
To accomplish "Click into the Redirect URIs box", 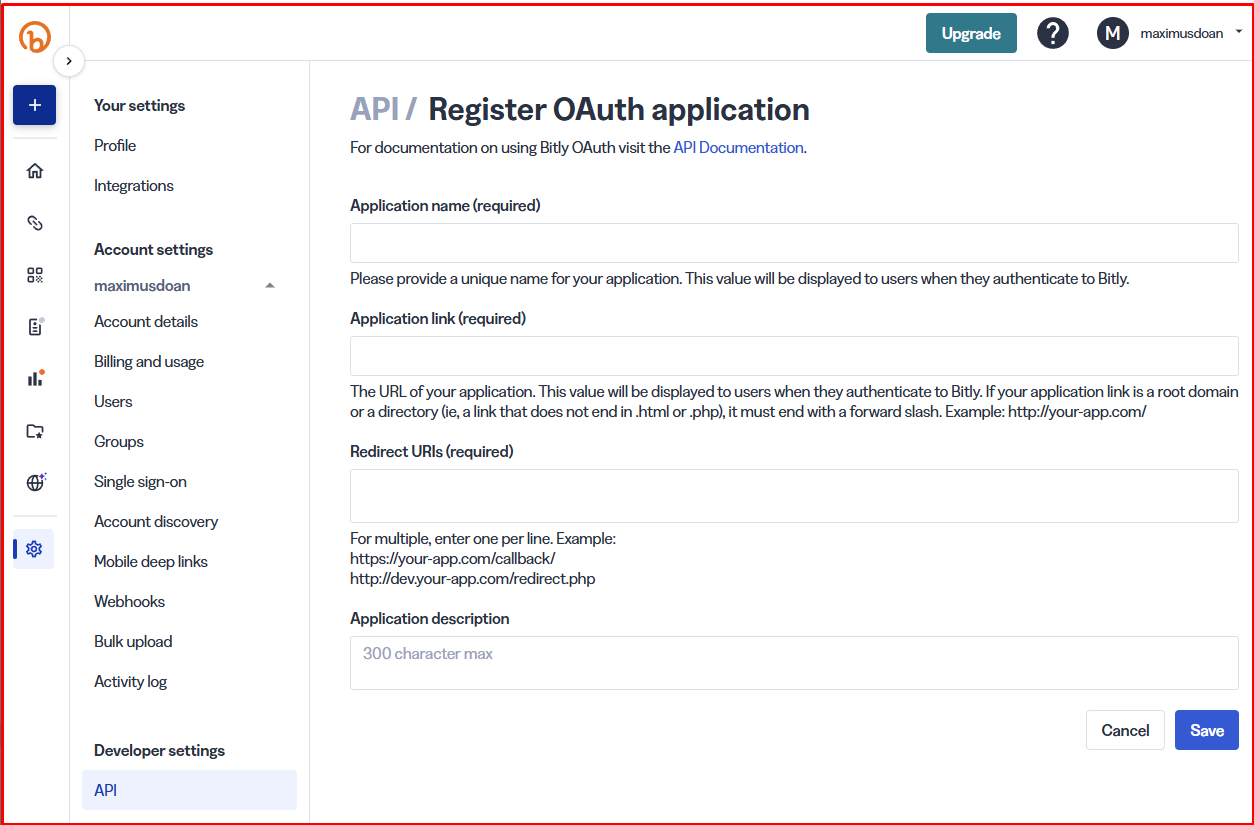I will pos(794,496).
